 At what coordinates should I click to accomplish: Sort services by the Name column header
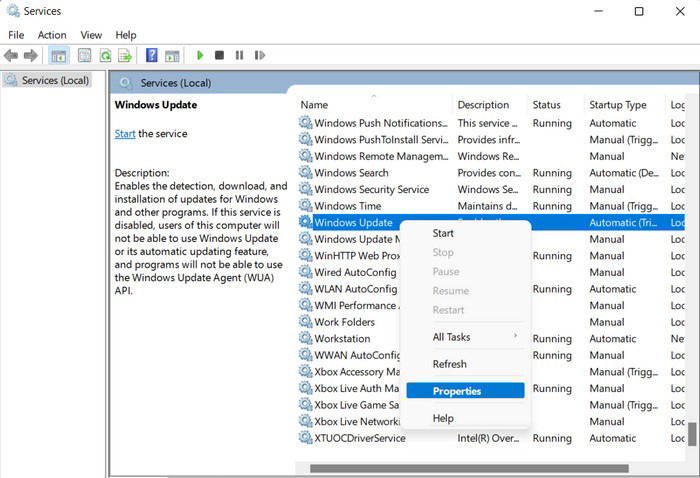click(314, 105)
